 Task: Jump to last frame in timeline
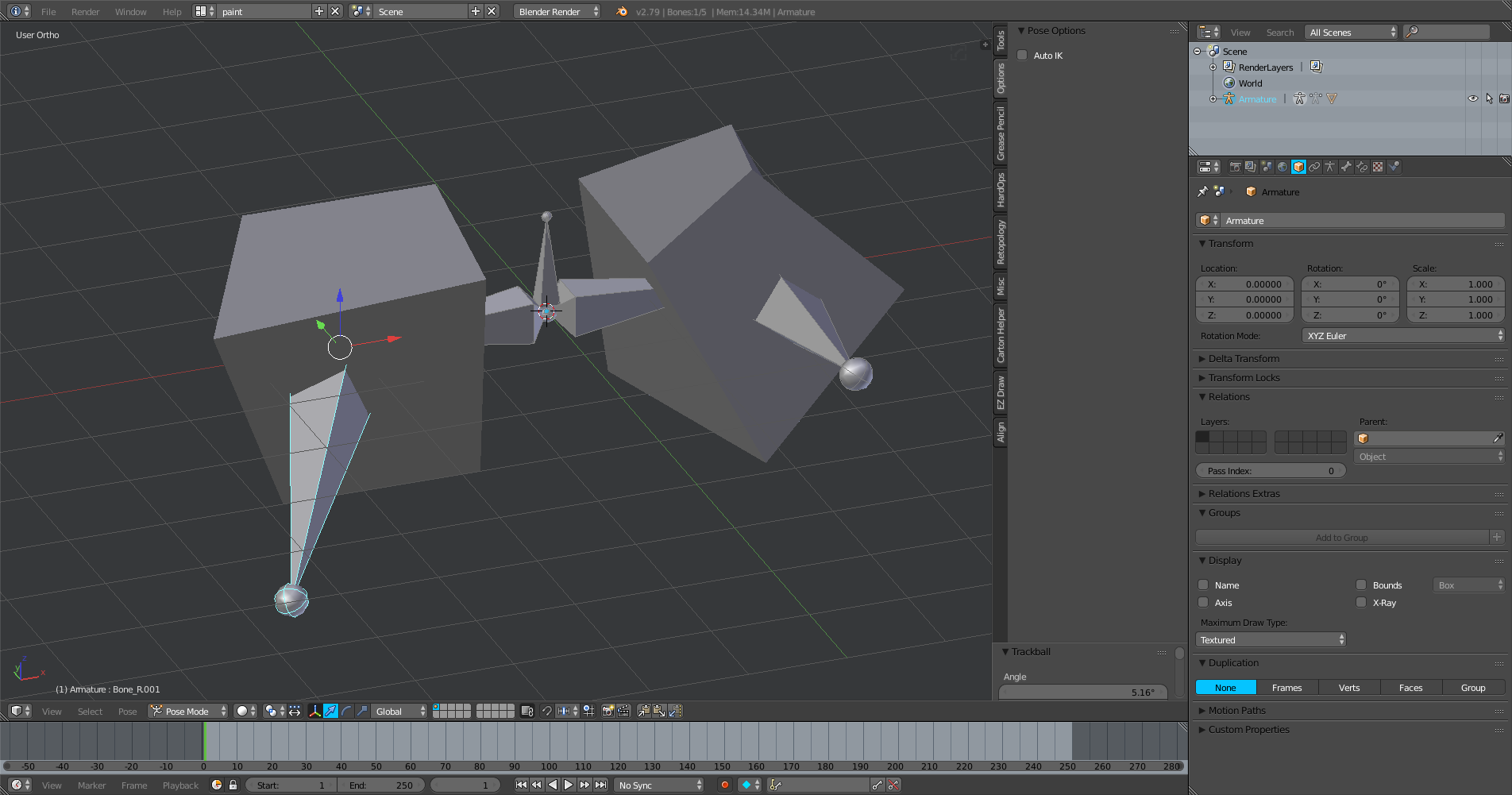coord(601,785)
